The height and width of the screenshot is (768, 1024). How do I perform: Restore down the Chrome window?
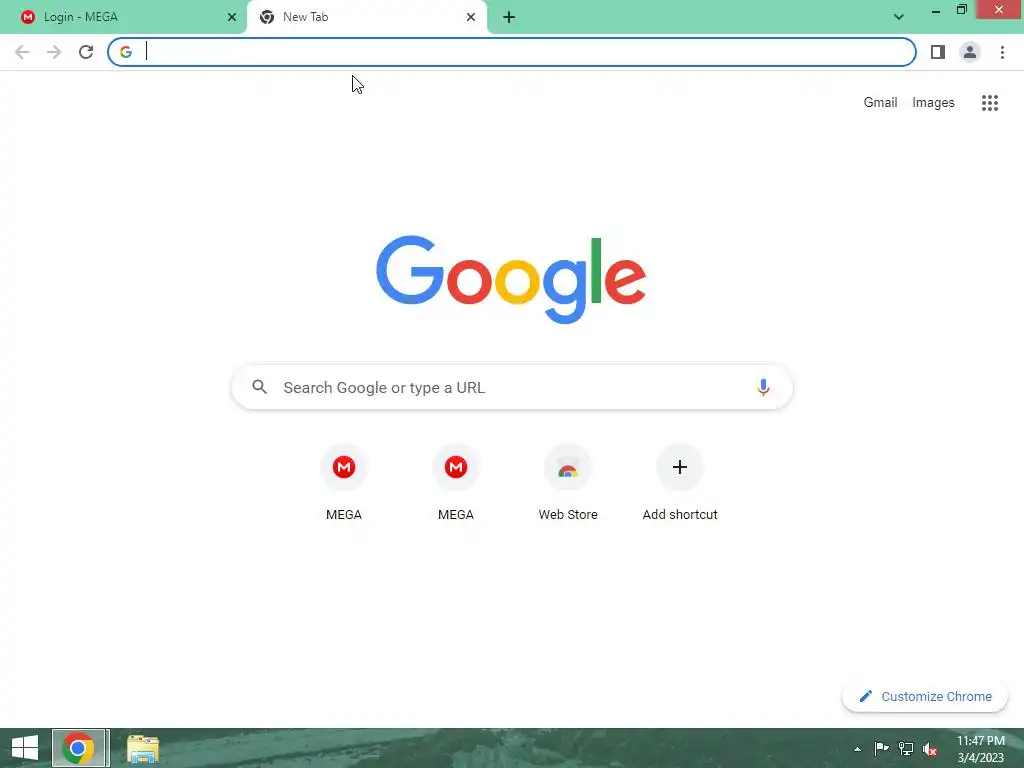962,10
